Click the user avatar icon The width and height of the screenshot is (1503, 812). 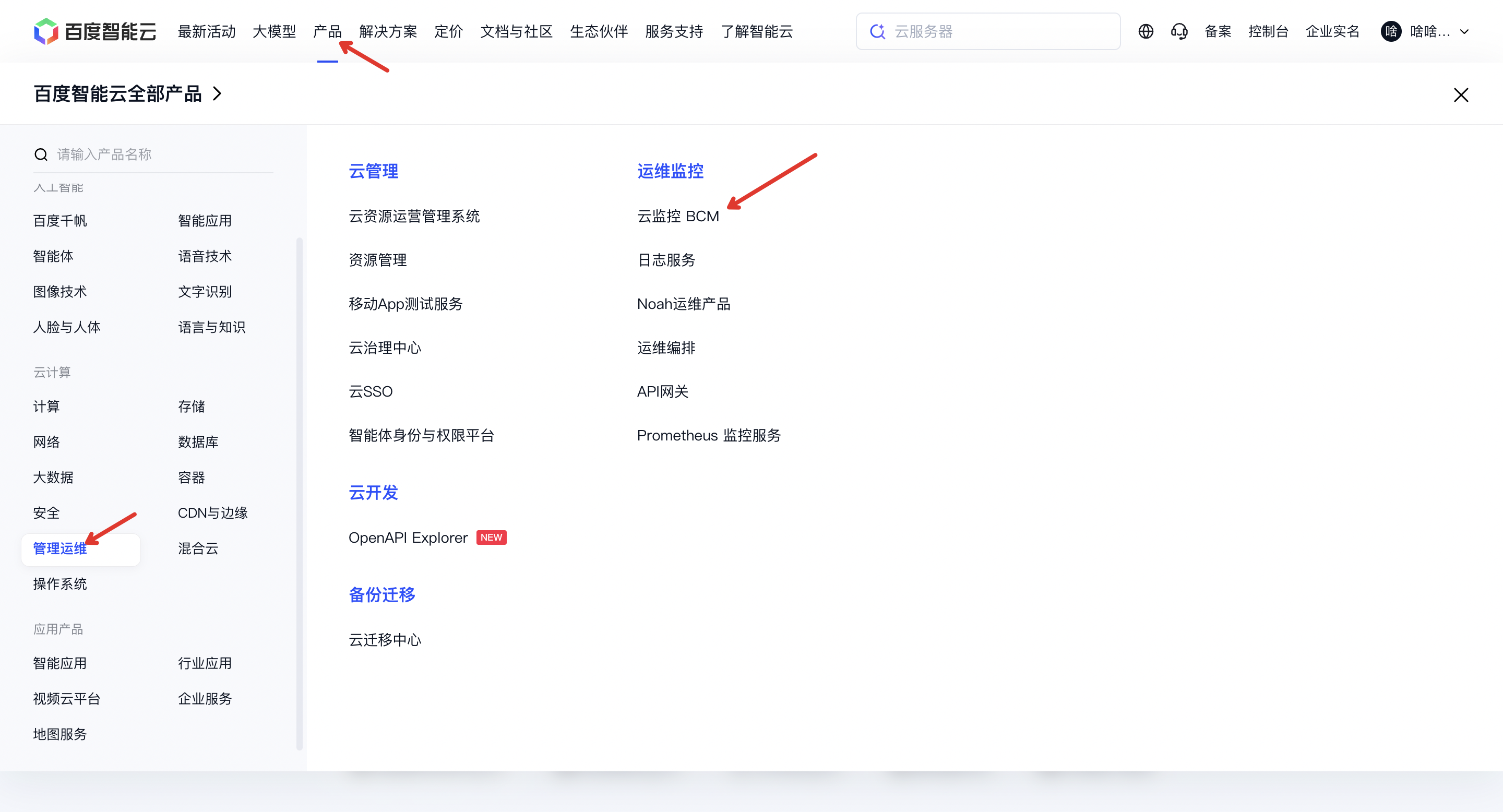pos(1391,31)
